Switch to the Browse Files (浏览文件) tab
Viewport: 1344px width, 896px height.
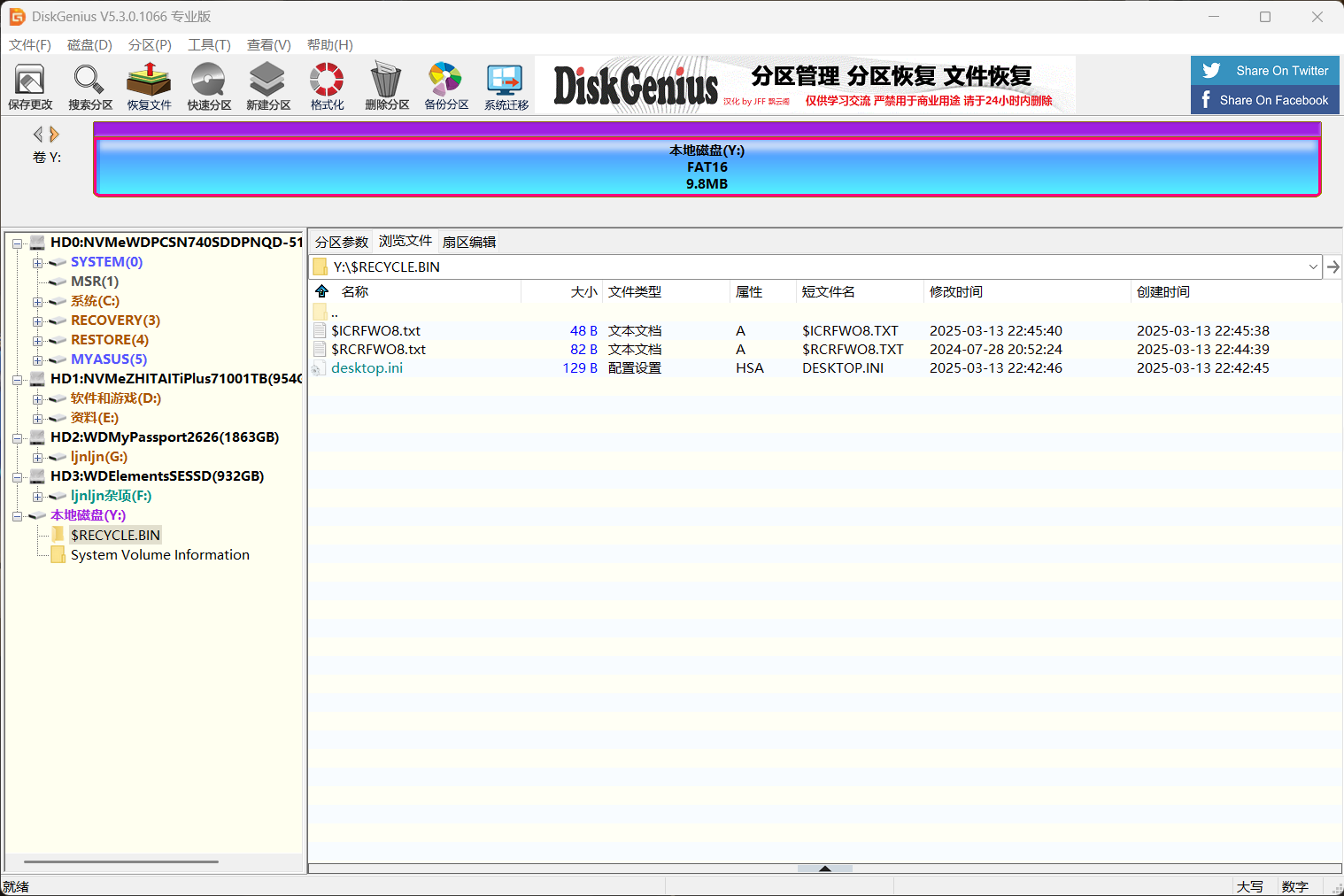point(406,241)
